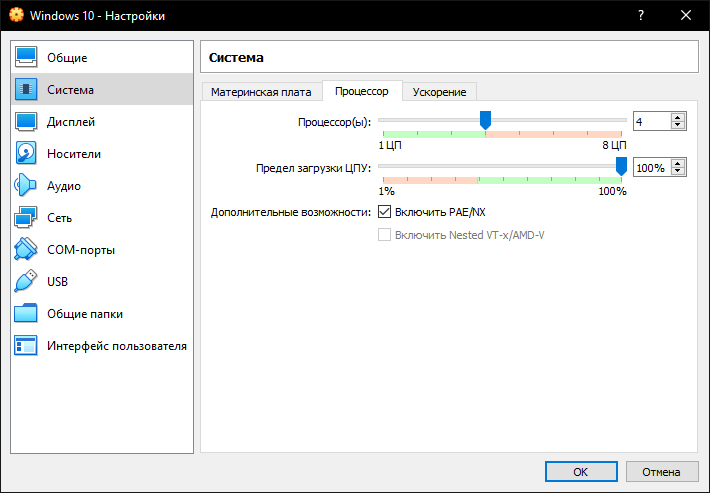The width and height of the screenshot is (710, 493).
Task: Lower CPU load limit with down arrow
Action: click(x=677, y=172)
